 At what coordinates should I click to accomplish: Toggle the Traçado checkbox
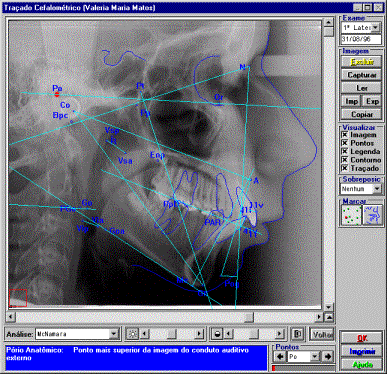pos(345,168)
